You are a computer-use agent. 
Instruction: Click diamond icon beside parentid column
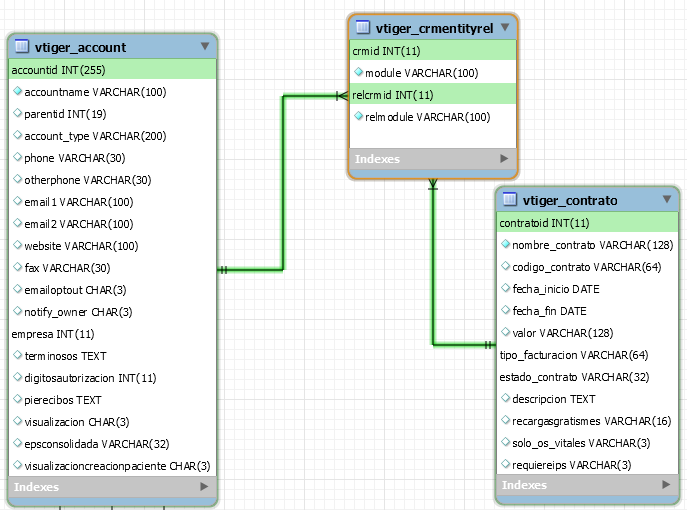pyautogui.click(x=18, y=113)
